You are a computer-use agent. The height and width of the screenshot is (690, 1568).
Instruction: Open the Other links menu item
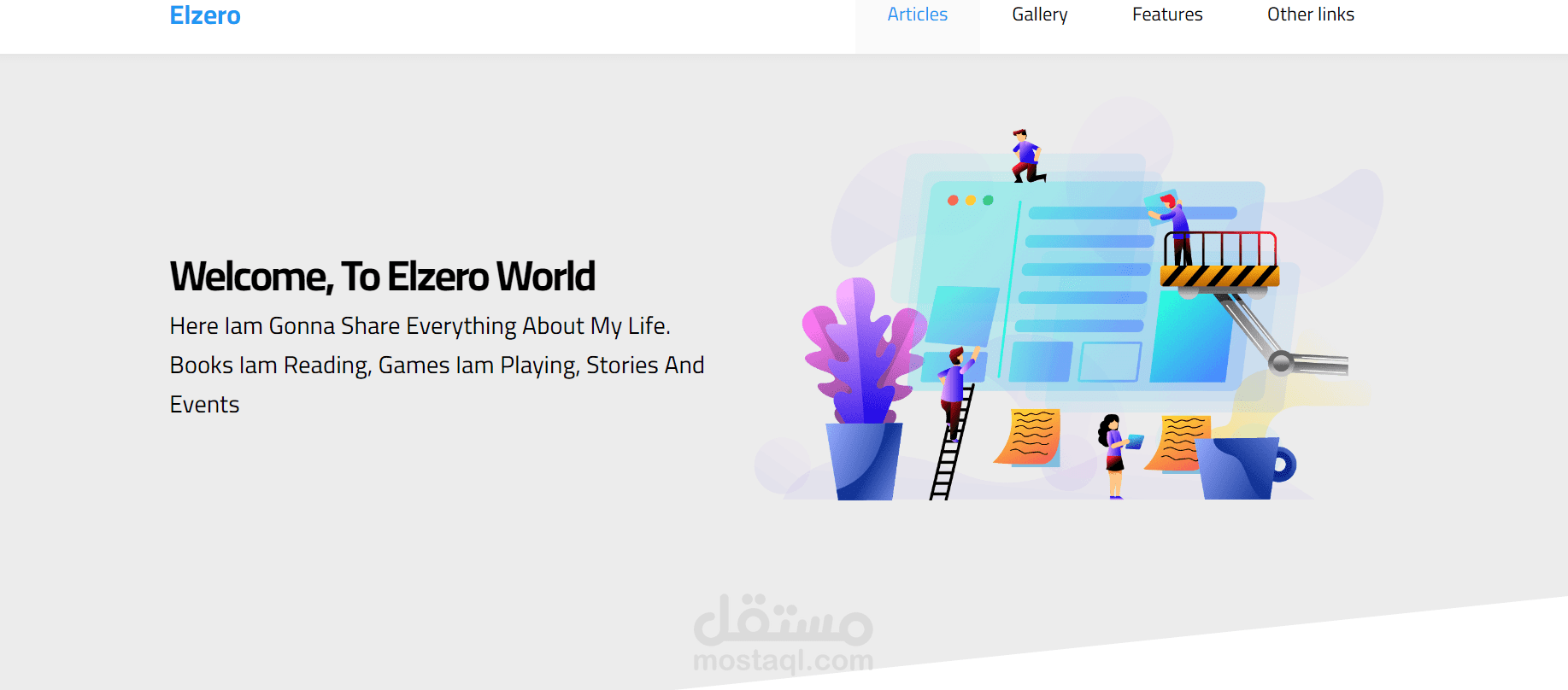point(1311,15)
